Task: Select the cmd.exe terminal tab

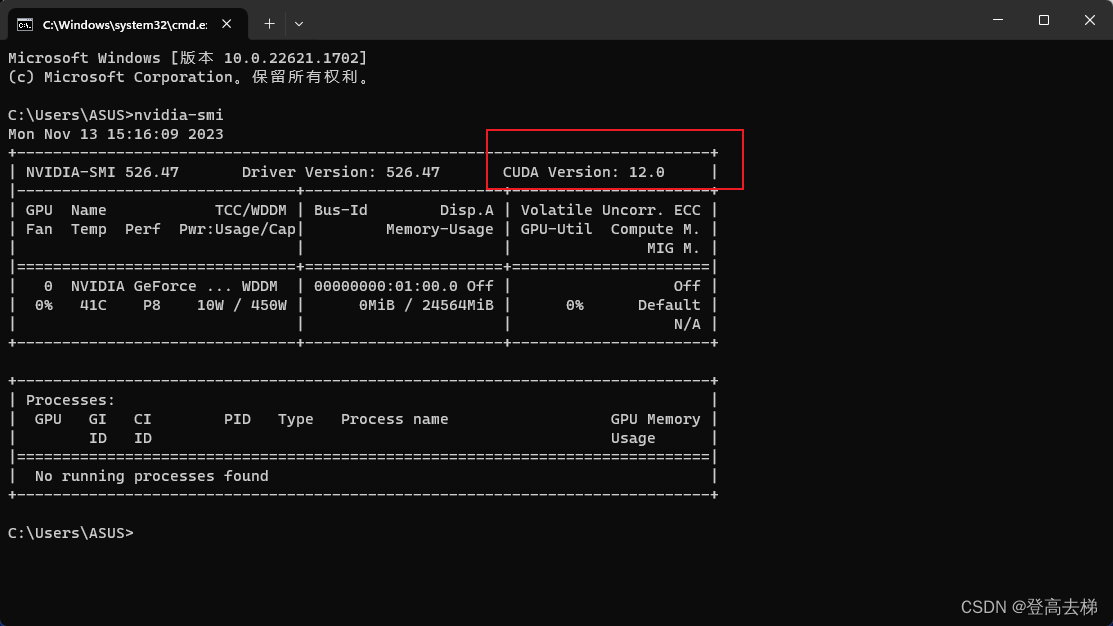Action: point(128,24)
